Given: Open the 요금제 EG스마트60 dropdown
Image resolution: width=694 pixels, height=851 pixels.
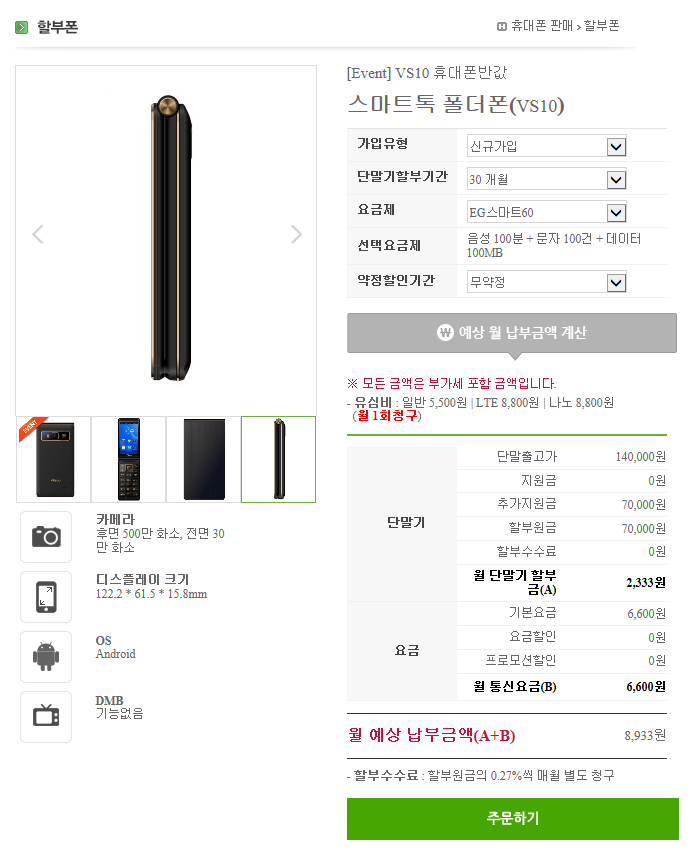Looking at the screenshot, I should click(x=546, y=212).
